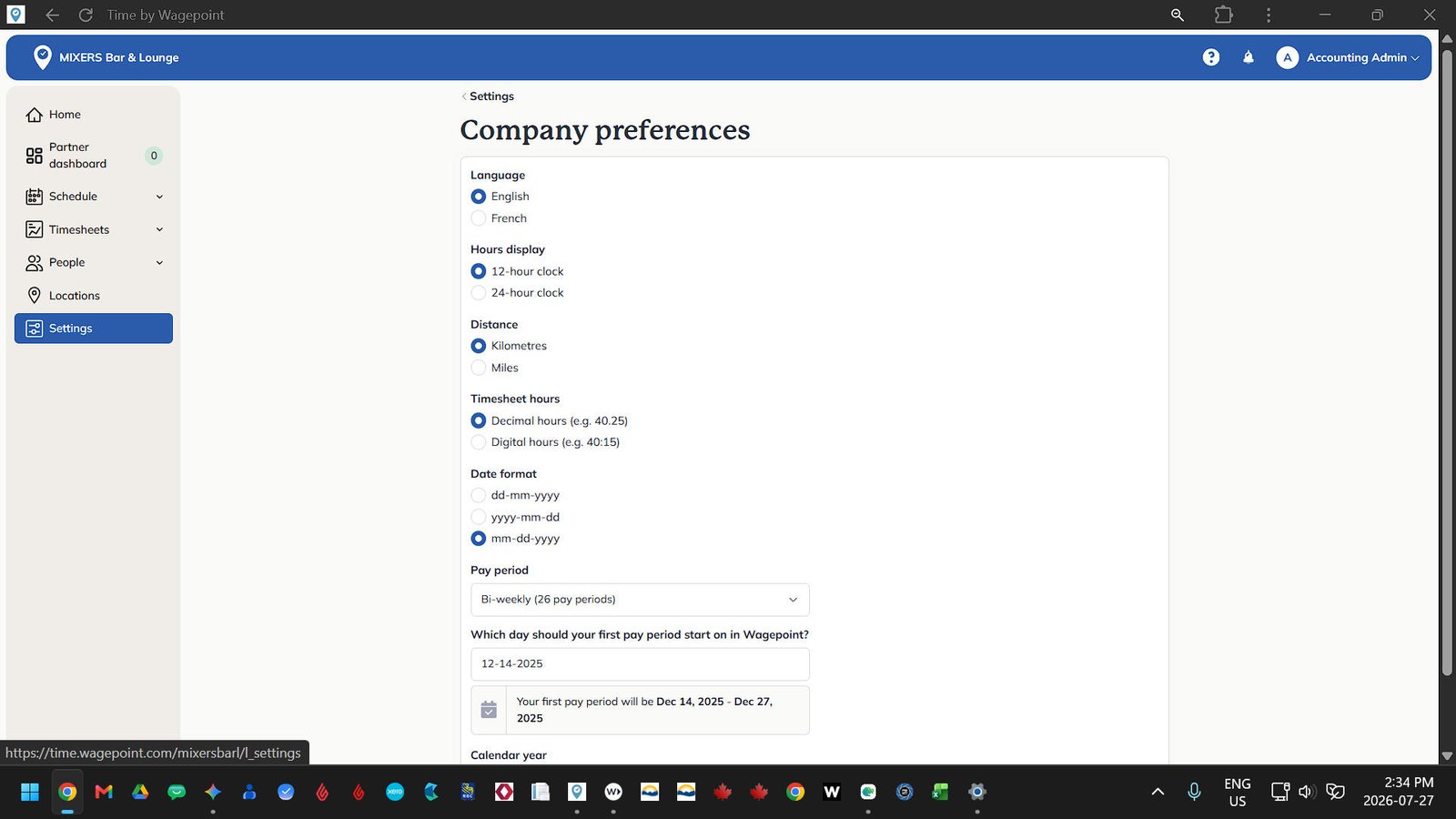Open Locations in the sidebar

click(x=94, y=296)
